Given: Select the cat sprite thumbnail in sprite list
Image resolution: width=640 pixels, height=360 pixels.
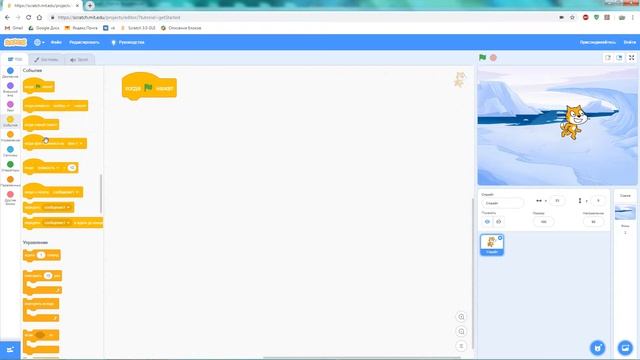Looking at the screenshot, I should pos(492,245).
